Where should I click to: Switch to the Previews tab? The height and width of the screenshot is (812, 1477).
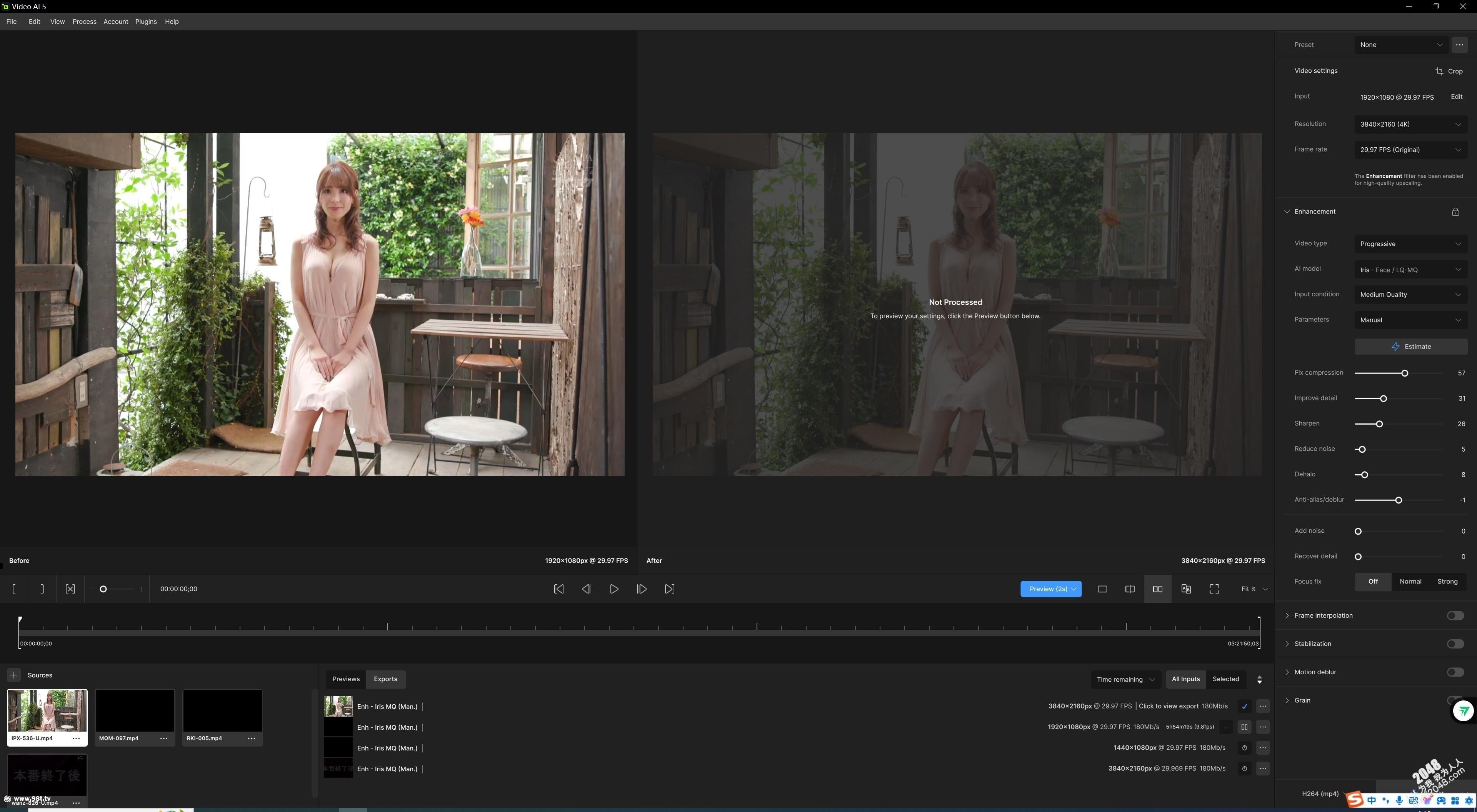[x=346, y=679]
